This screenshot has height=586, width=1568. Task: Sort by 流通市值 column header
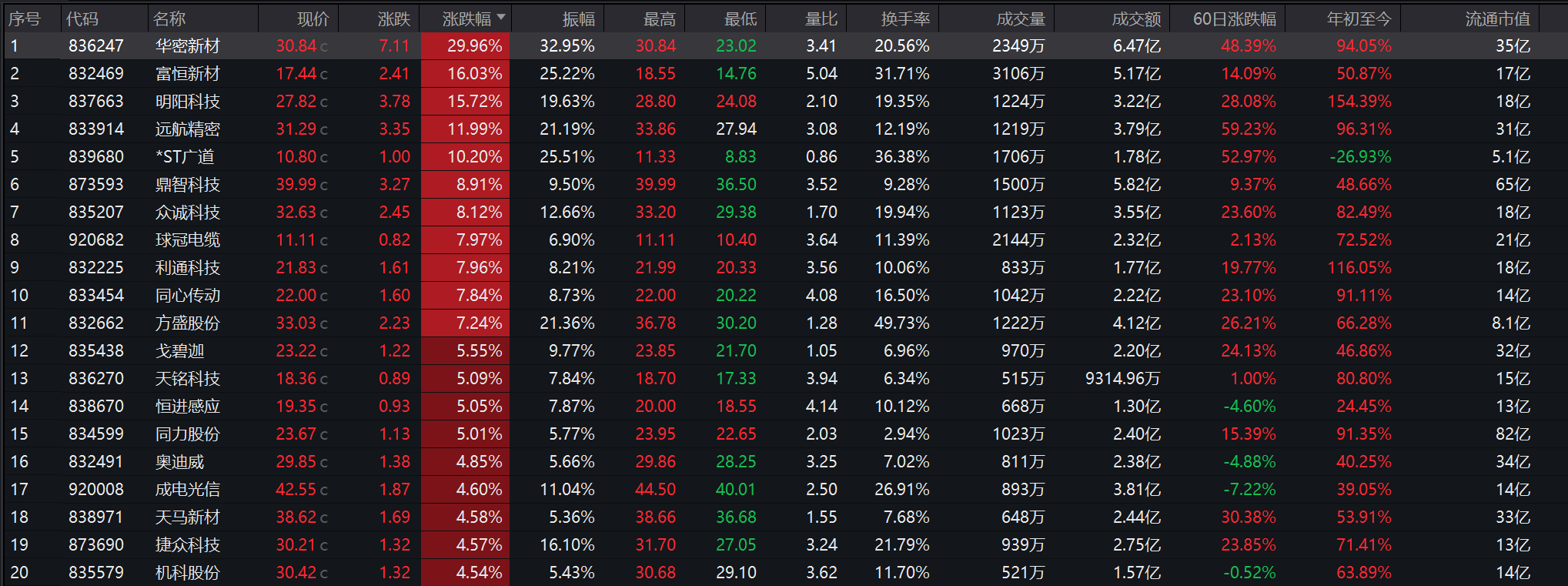[1498, 18]
